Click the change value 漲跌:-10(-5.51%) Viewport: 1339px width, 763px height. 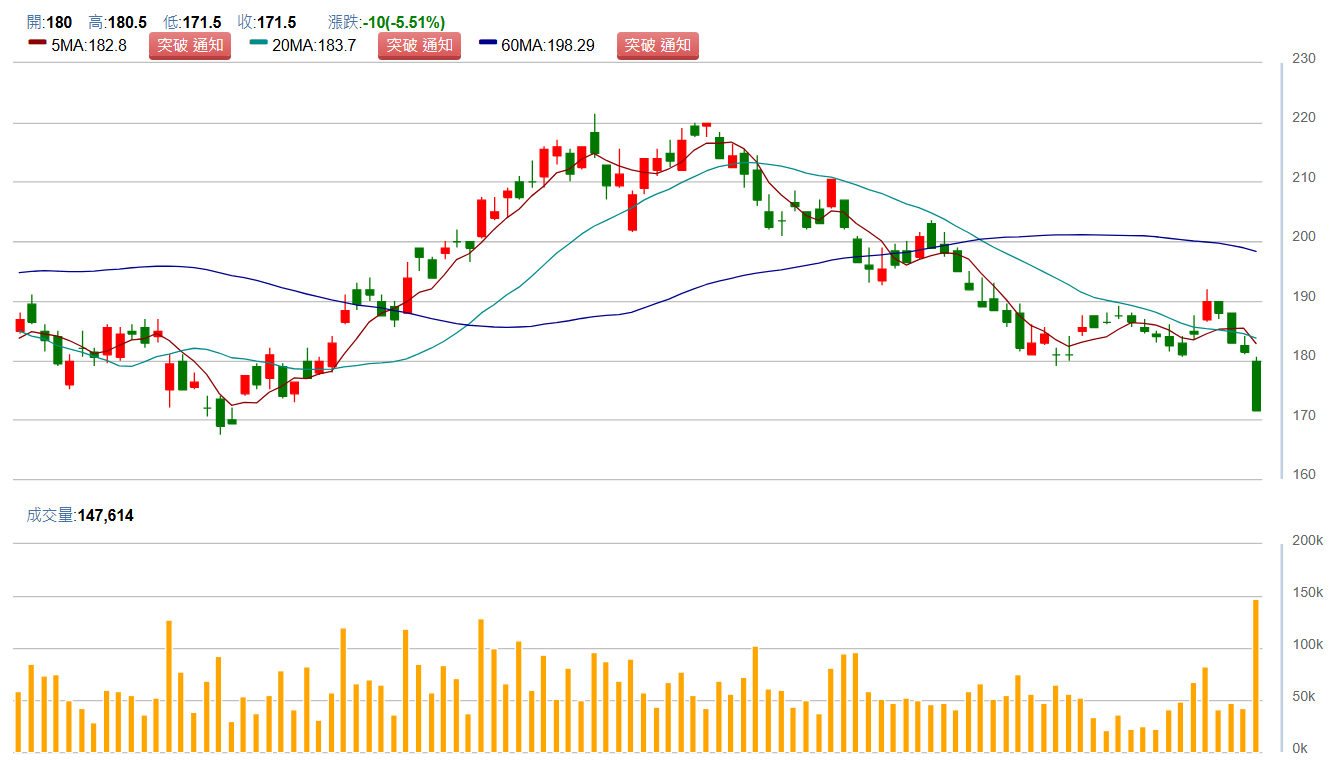[387, 22]
